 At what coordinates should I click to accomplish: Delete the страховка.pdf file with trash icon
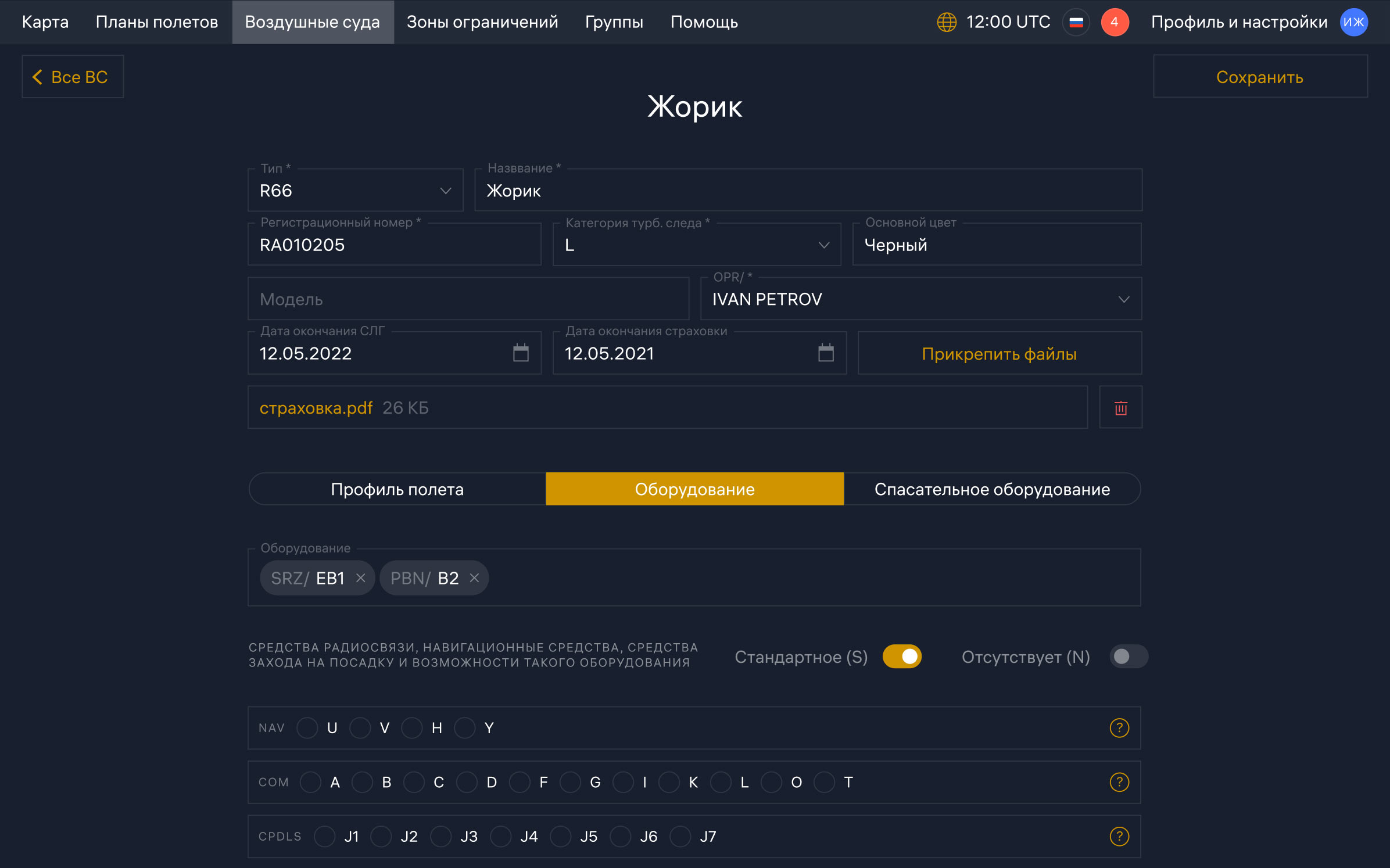1120,408
